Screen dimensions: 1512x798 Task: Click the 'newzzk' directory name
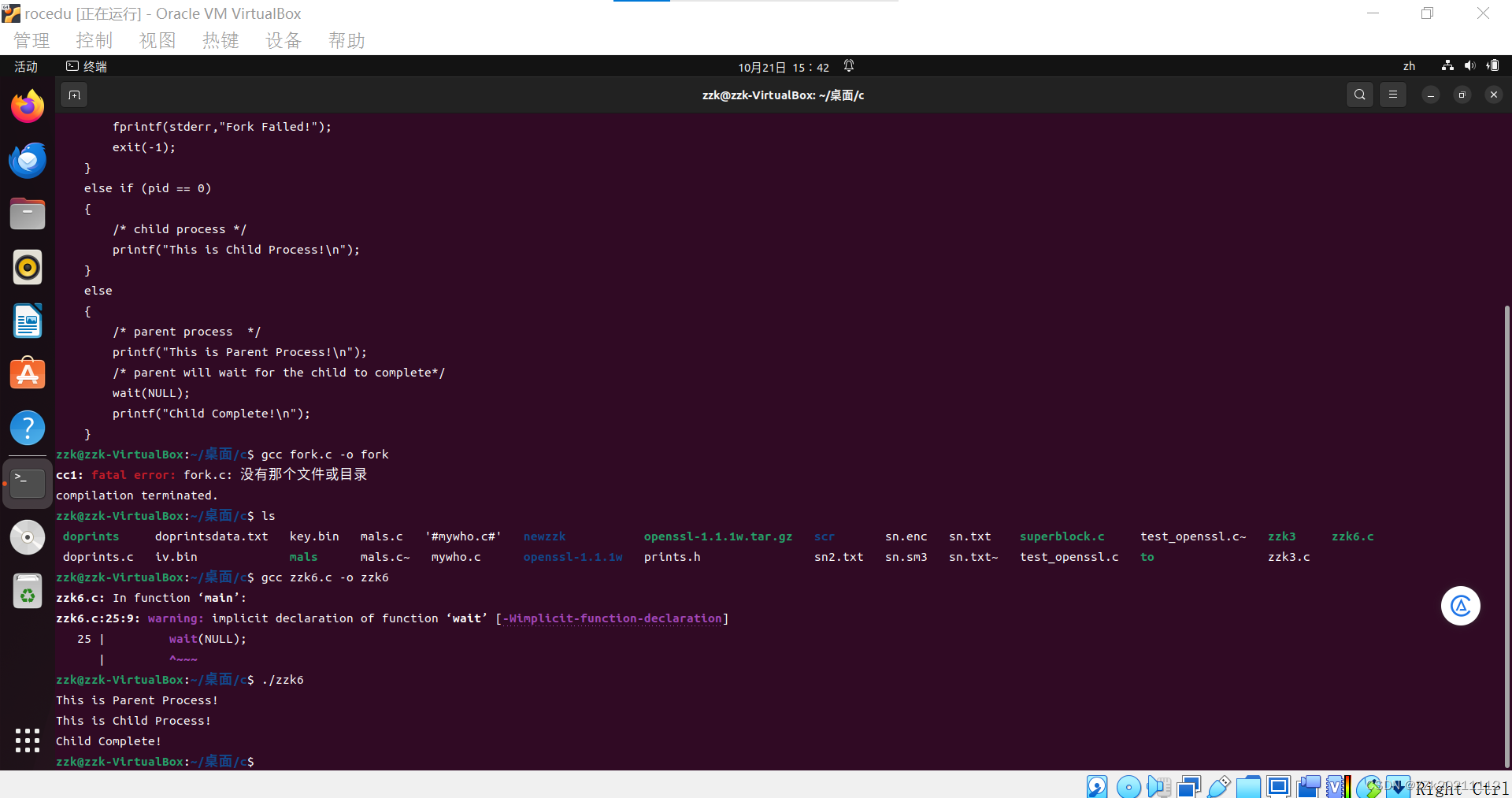coord(544,536)
